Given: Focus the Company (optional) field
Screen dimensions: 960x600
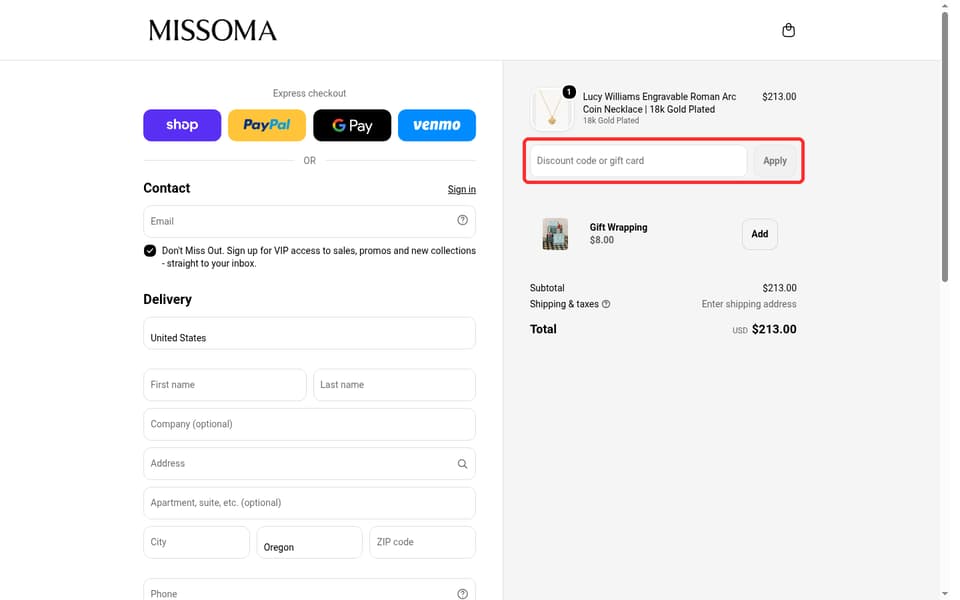Looking at the screenshot, I should [309, 424].
